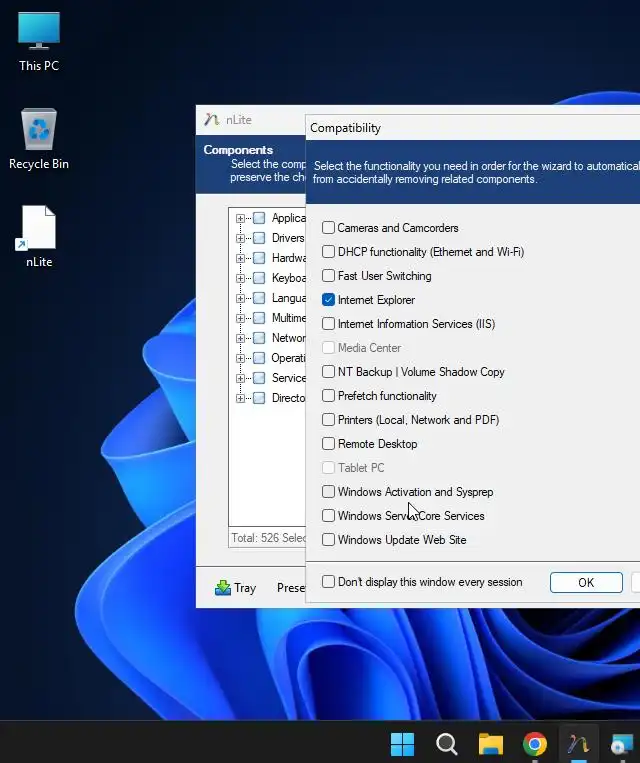Open This PC desktop icon
This screenshot has width=640, height=763.
coord(38,43)
